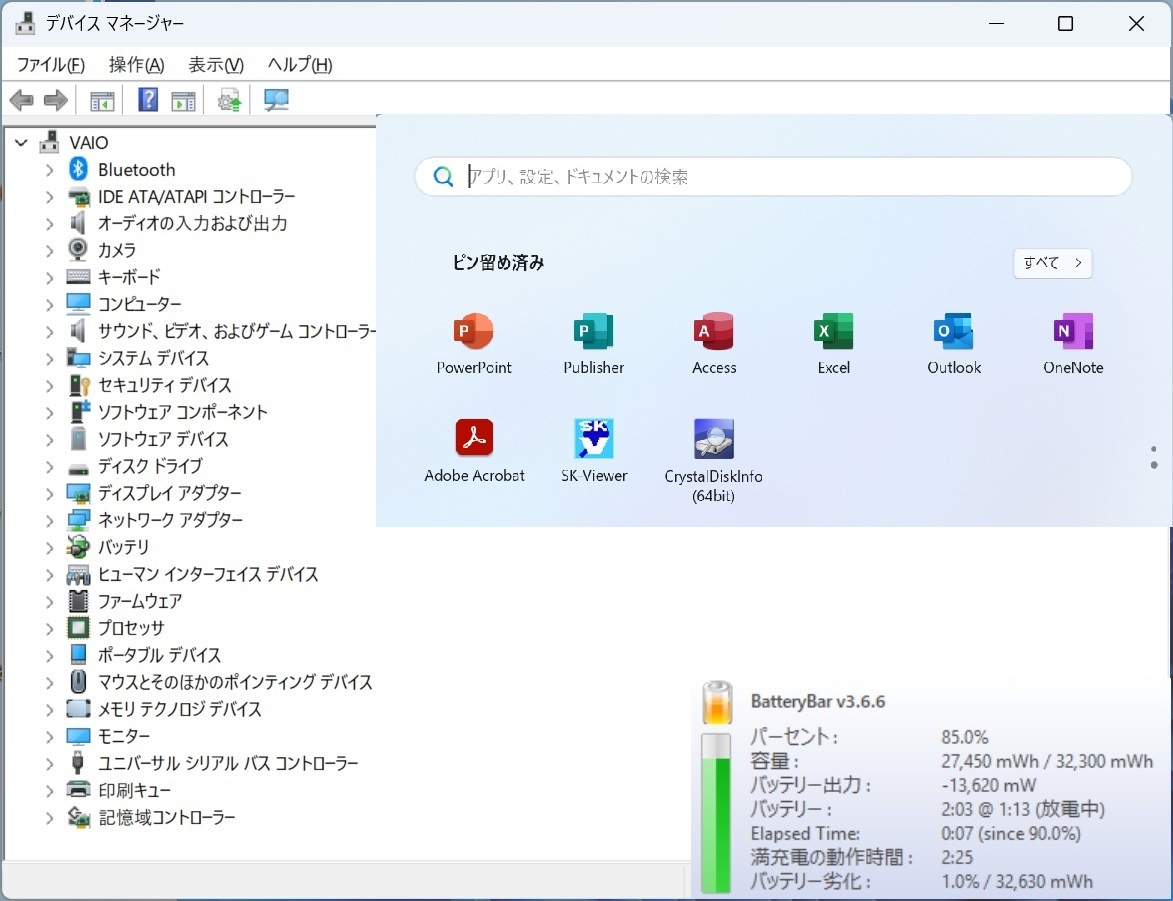This screenshot has height=901, width=1173.
Task: Open Adobe Acrobat pinned app
Action: pos(474,450)
